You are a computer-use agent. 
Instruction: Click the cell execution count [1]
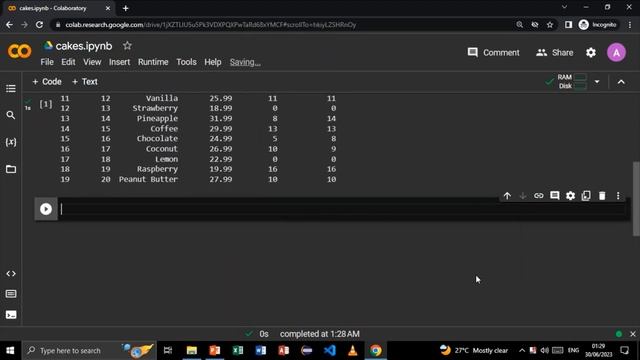[46, 104]
